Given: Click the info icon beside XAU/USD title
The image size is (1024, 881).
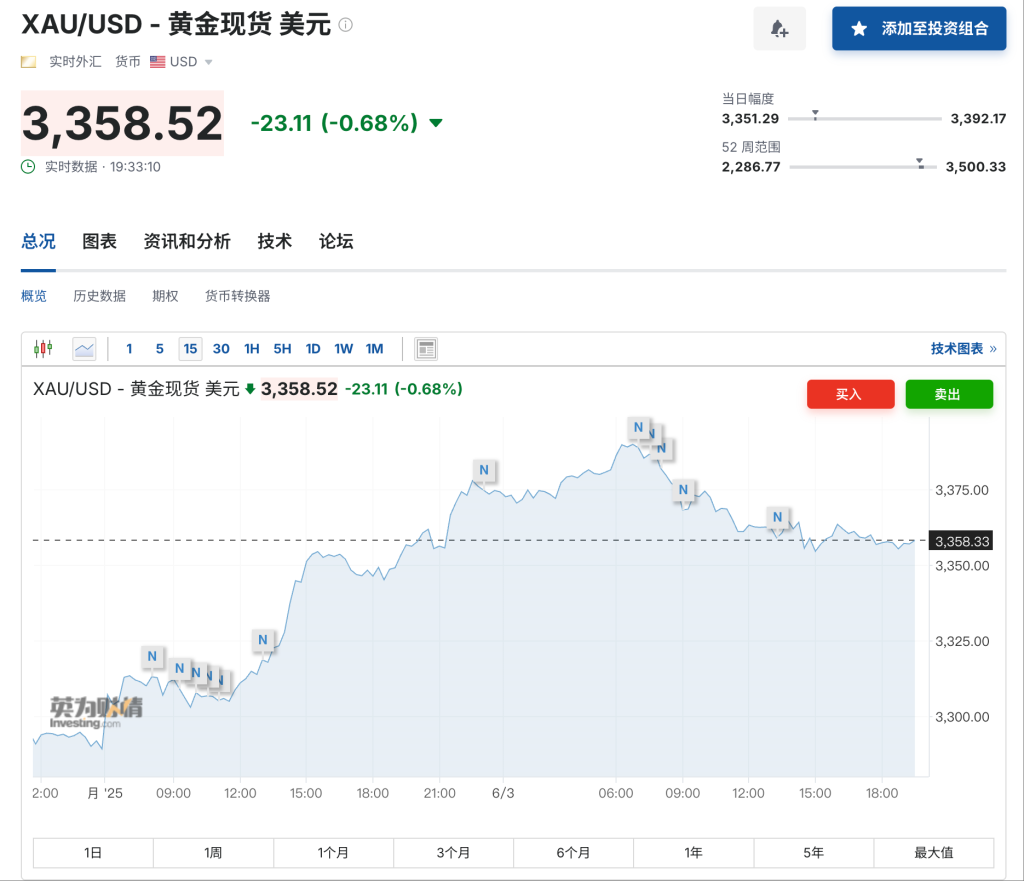Looking at the screenshot, I should [x=346, y=25].
